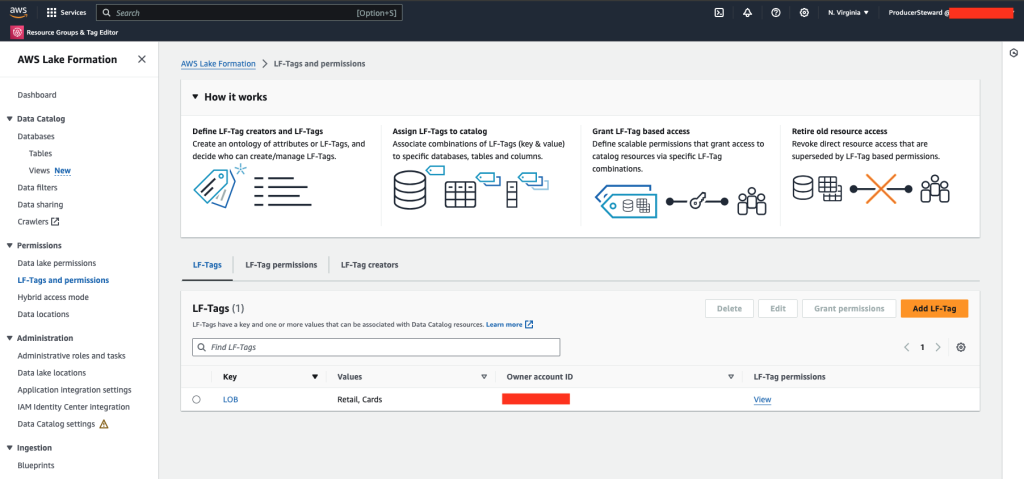Open Application integration settings
Screen dimensions: 1024x479
coord(74,390)
